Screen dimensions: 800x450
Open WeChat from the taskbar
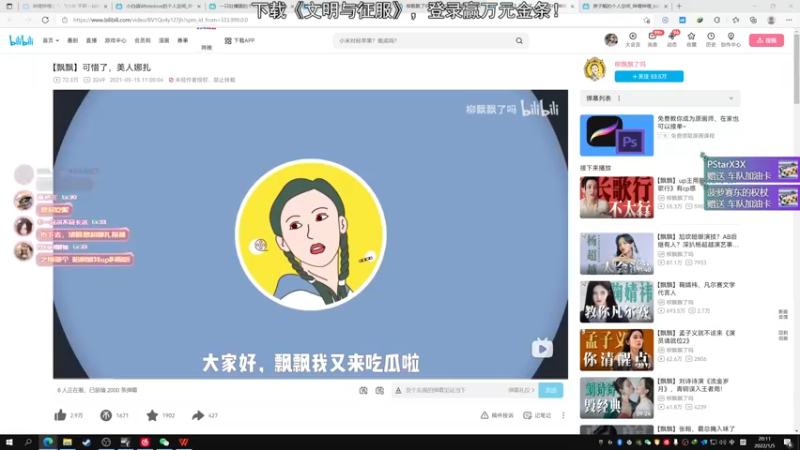pos(164,442)
